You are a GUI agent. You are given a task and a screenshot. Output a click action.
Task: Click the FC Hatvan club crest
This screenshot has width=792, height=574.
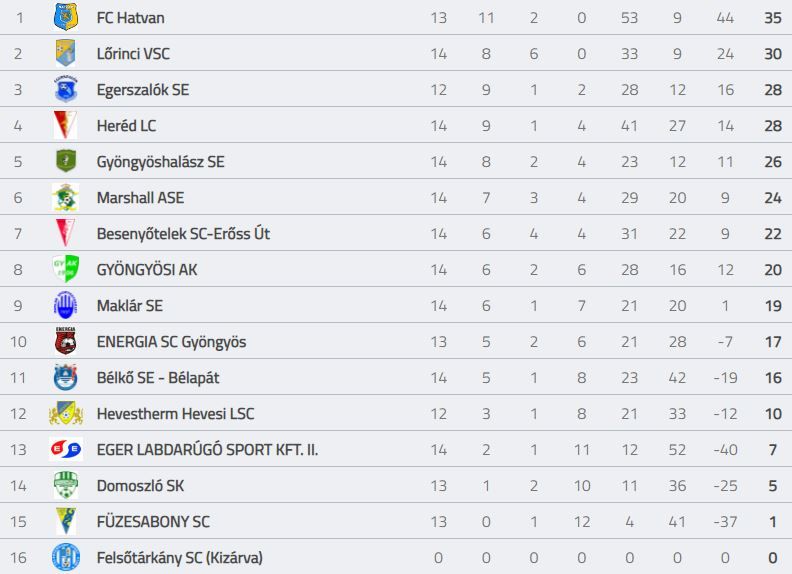click(x=66, y=17)
